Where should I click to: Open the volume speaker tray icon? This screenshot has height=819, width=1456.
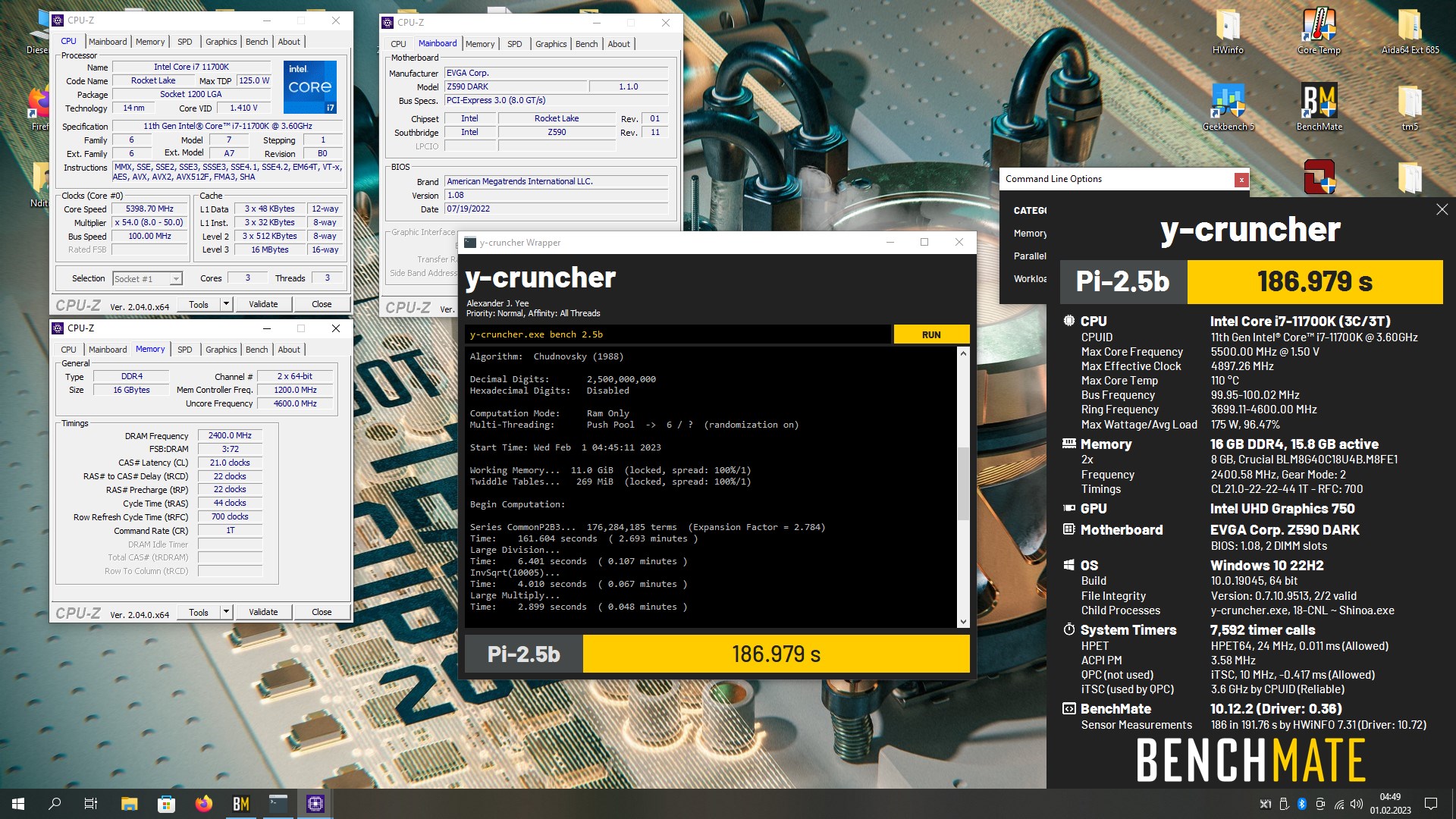point(1357,804)
